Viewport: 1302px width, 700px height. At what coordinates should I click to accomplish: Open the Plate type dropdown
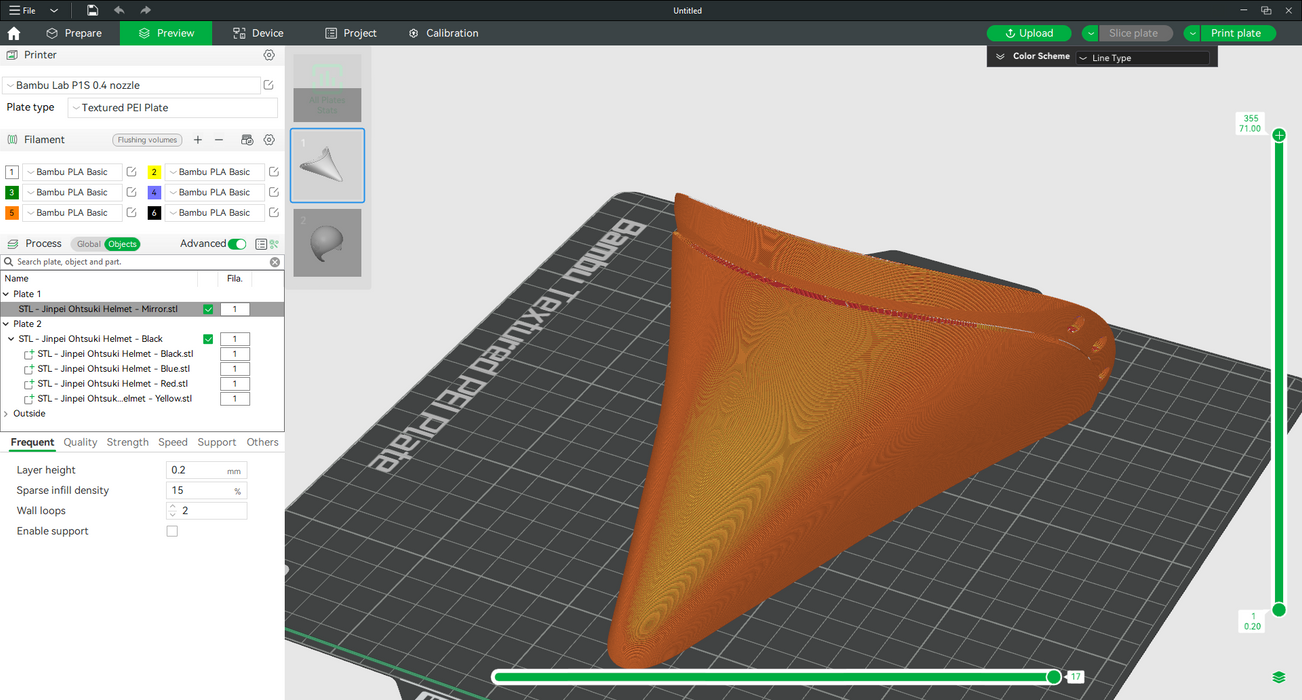[172, 108]
